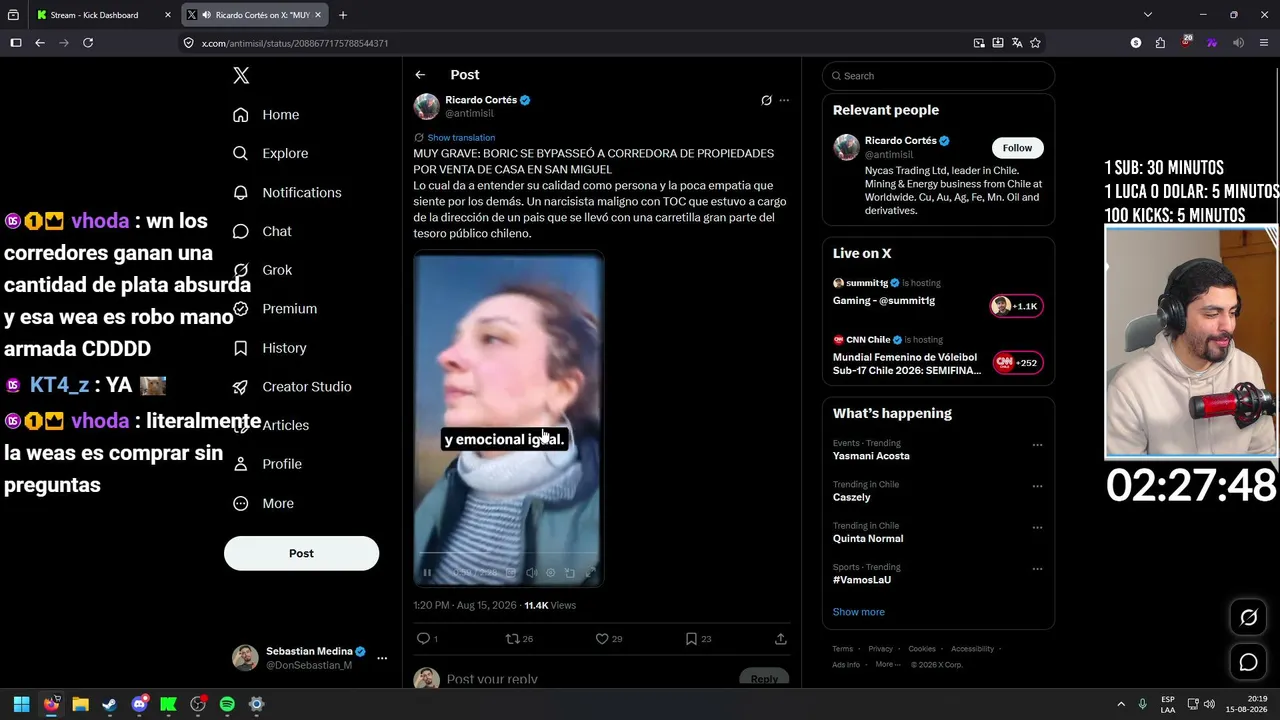1280x720 pixels.
Task: Translate the page via translate icon
Action: click(x=1017, y=43)
